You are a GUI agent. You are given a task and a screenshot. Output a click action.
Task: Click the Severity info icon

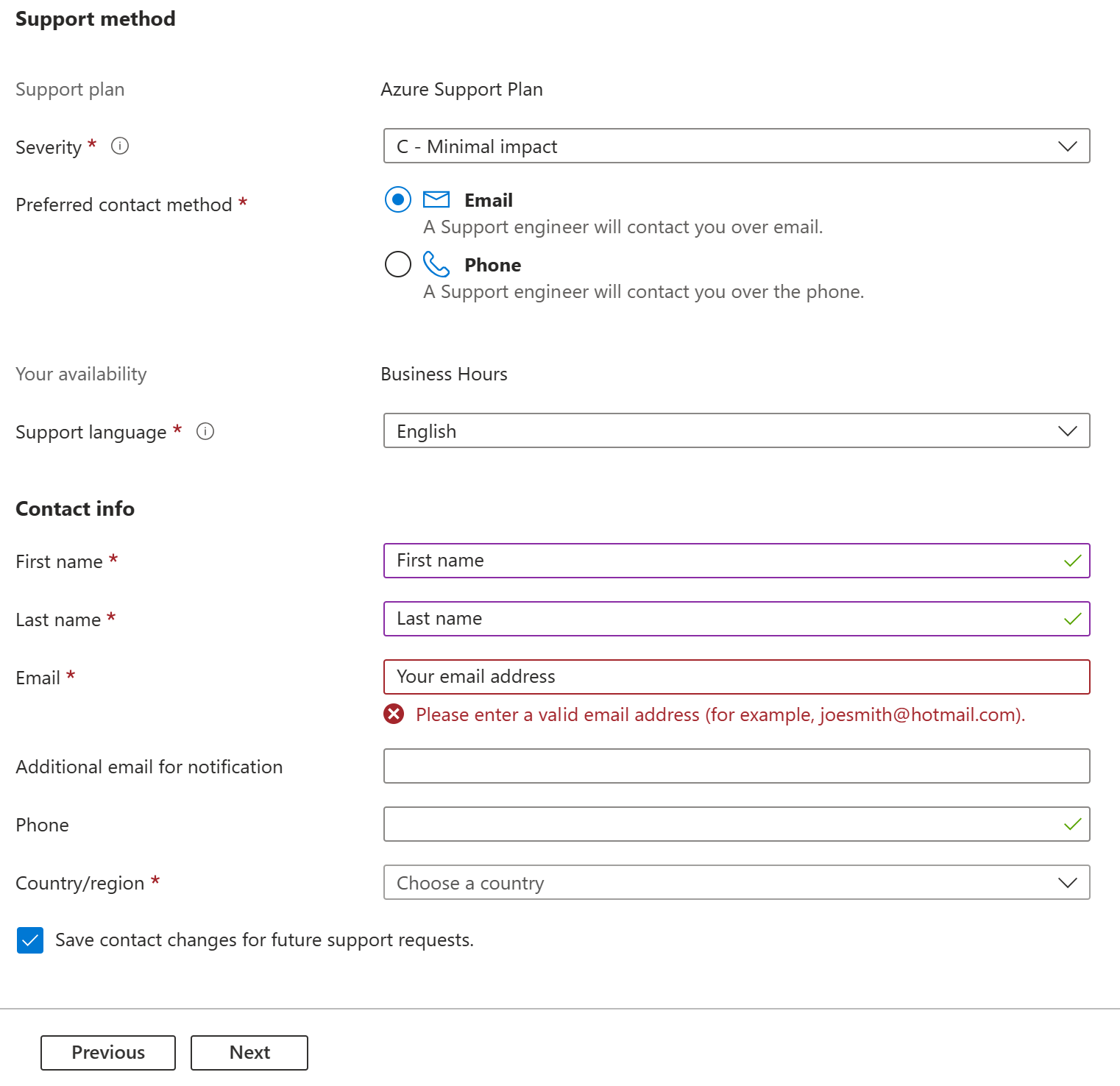(120, 146)
